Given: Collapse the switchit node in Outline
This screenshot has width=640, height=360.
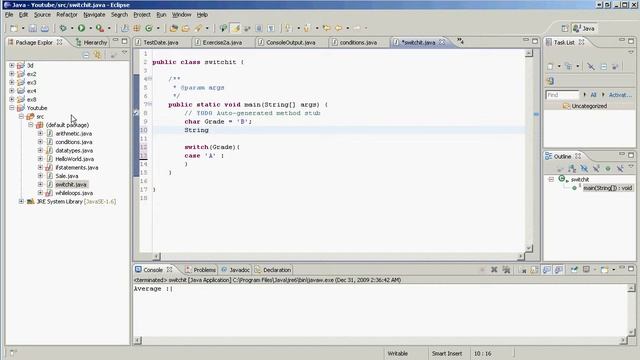Looking at the screenshot, I should point(551,179).
